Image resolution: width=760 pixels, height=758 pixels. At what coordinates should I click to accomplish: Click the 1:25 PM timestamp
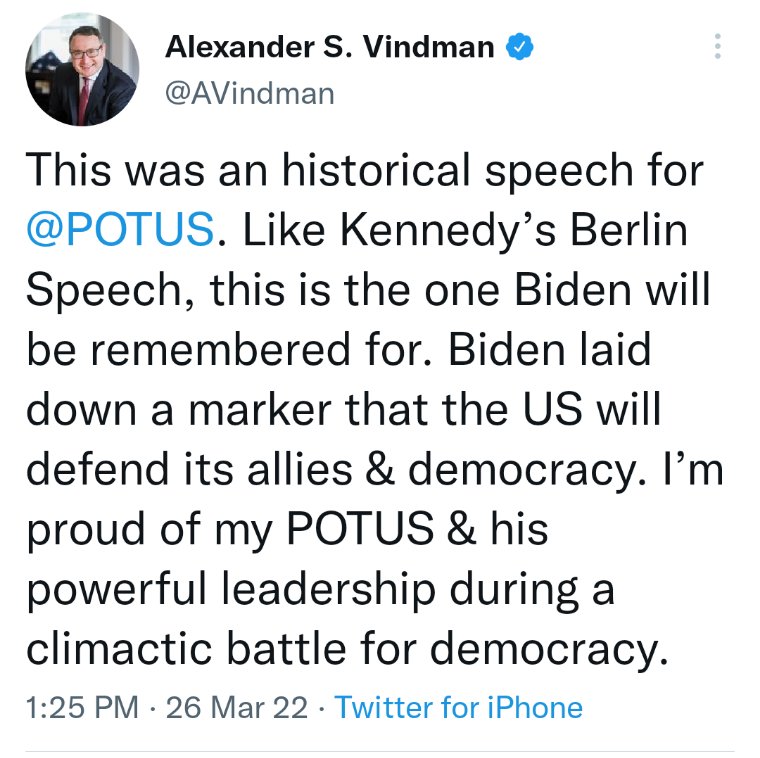pyautogui.click(x=82, y=707)
